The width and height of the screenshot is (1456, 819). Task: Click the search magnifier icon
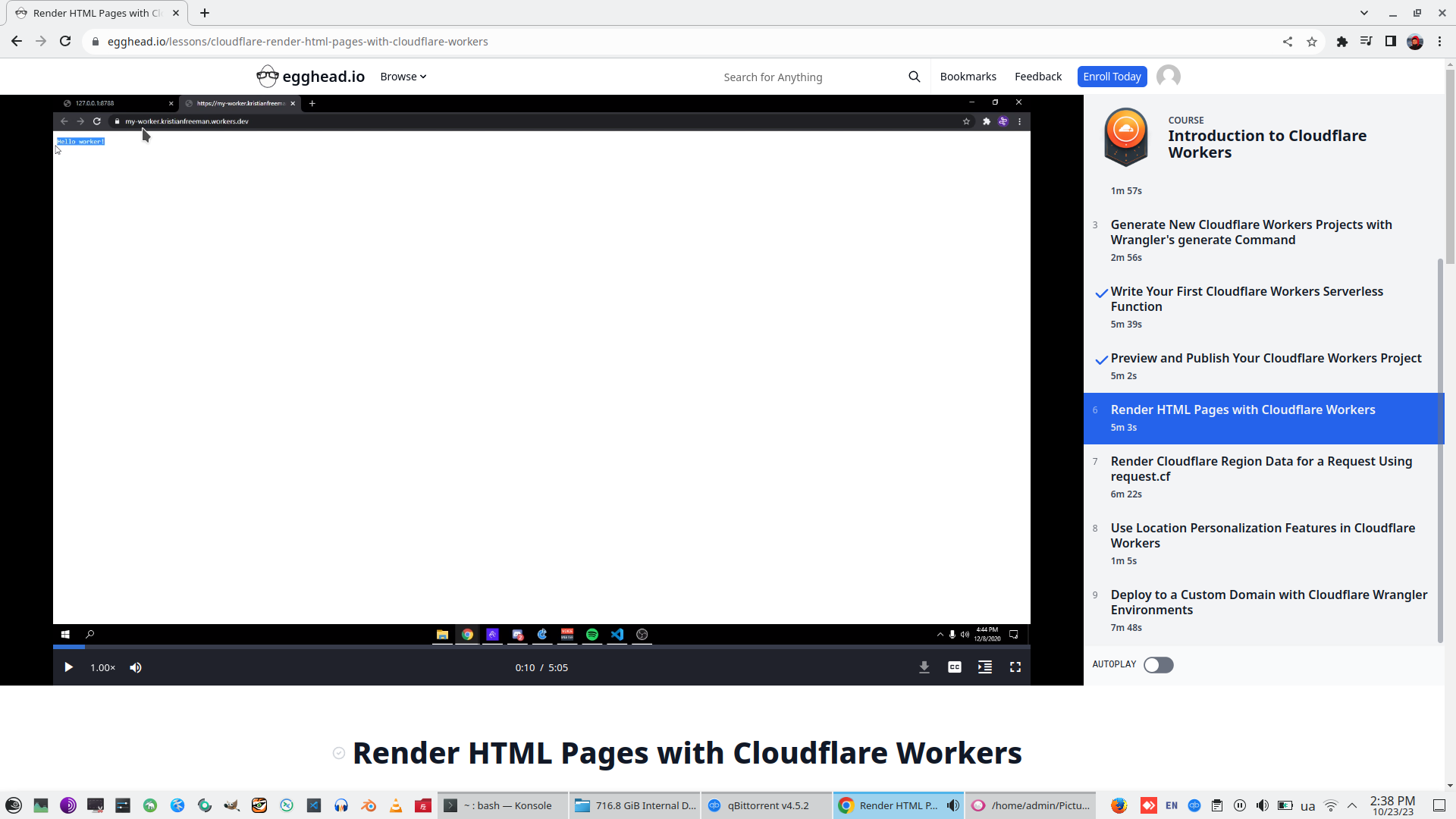point(914,77)
